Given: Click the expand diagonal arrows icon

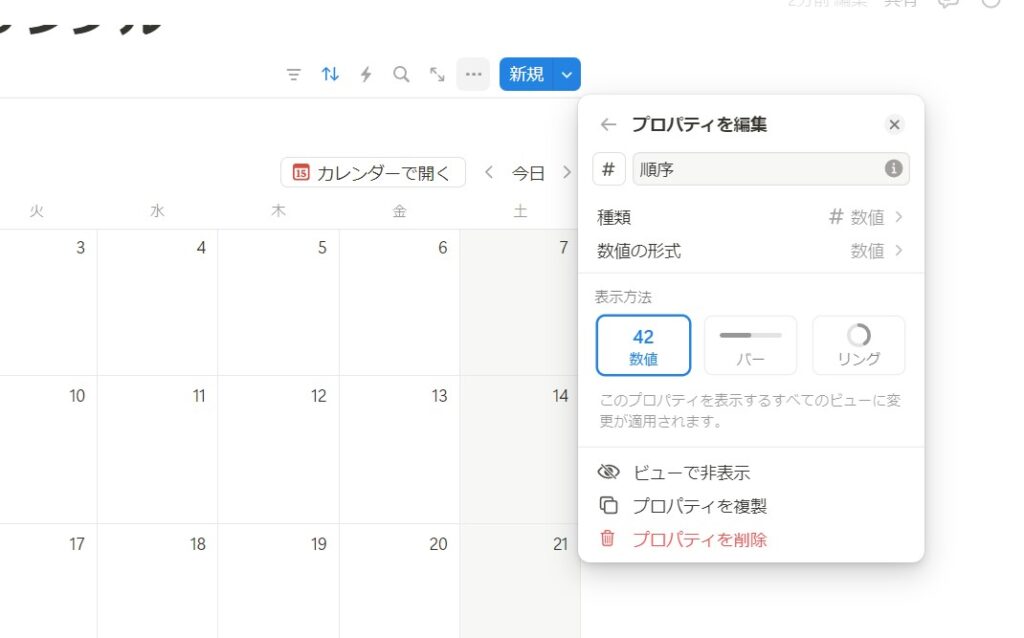Looking at the screenshot, I should 437,75.
